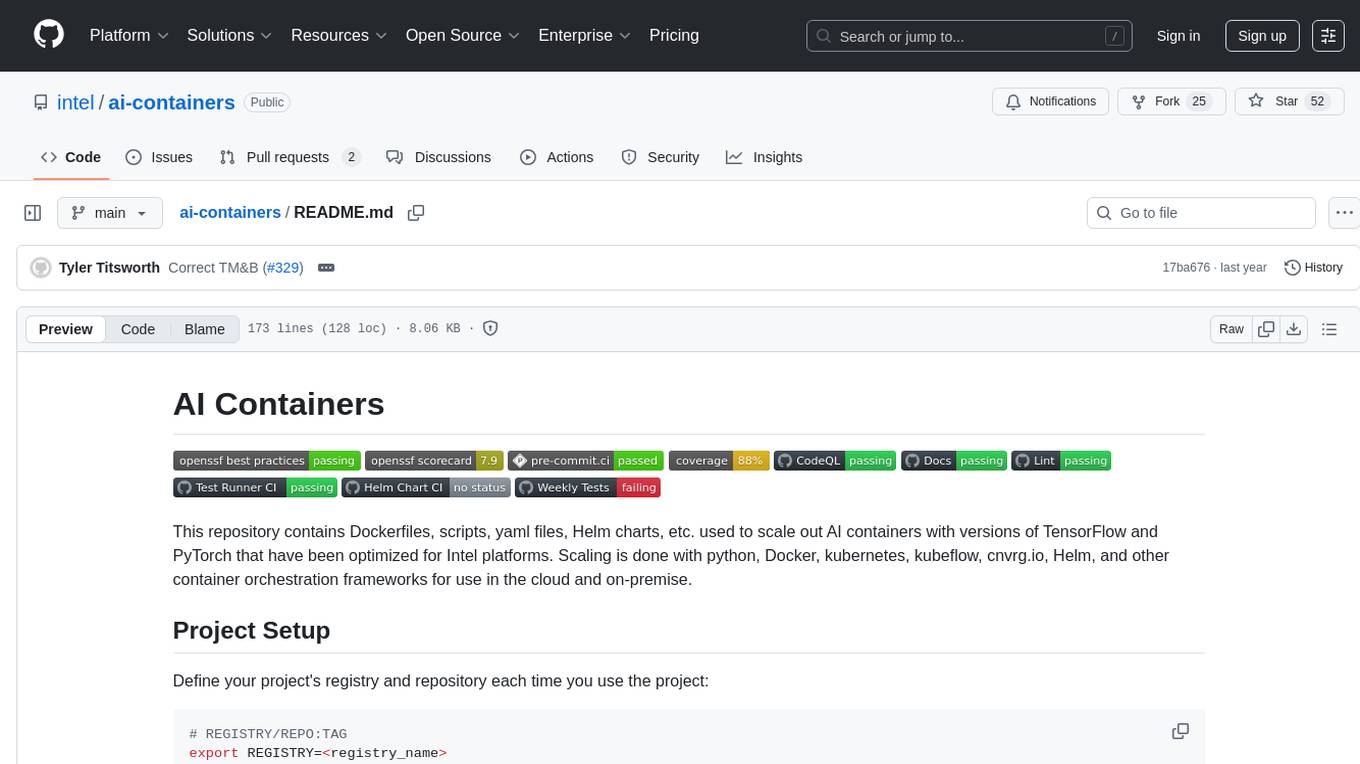View the file security shield info
Image resolution: width=1360 pixels, height=764 pixels.
(x=490, y=328)
